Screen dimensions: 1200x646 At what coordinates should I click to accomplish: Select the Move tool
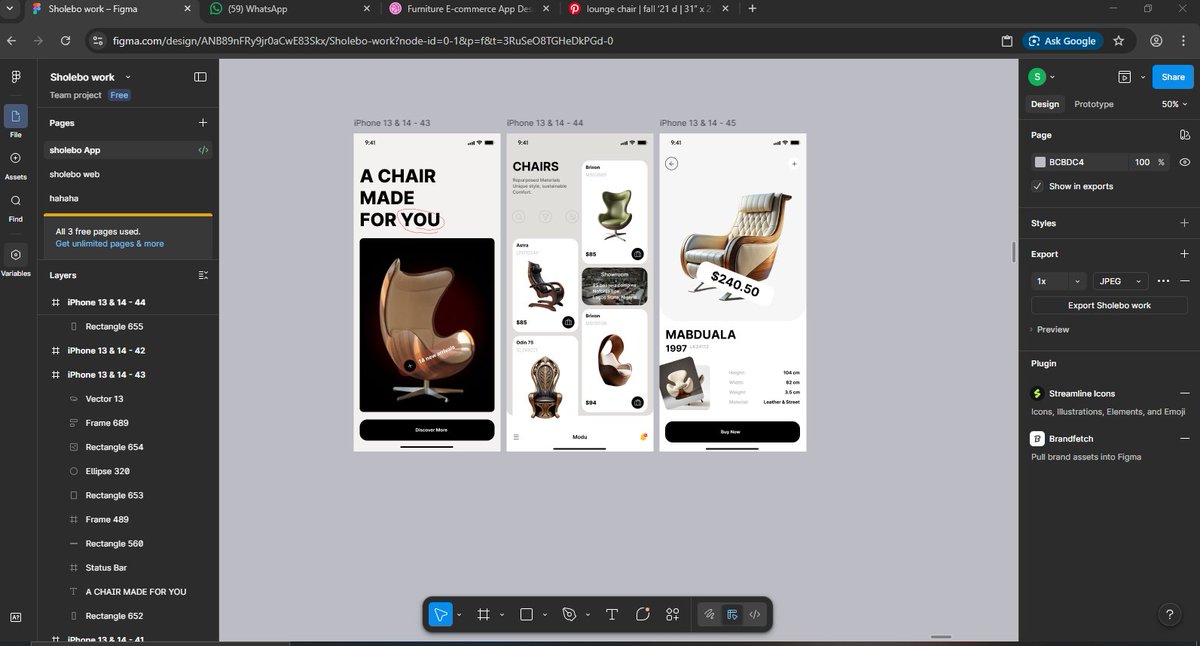441,614
